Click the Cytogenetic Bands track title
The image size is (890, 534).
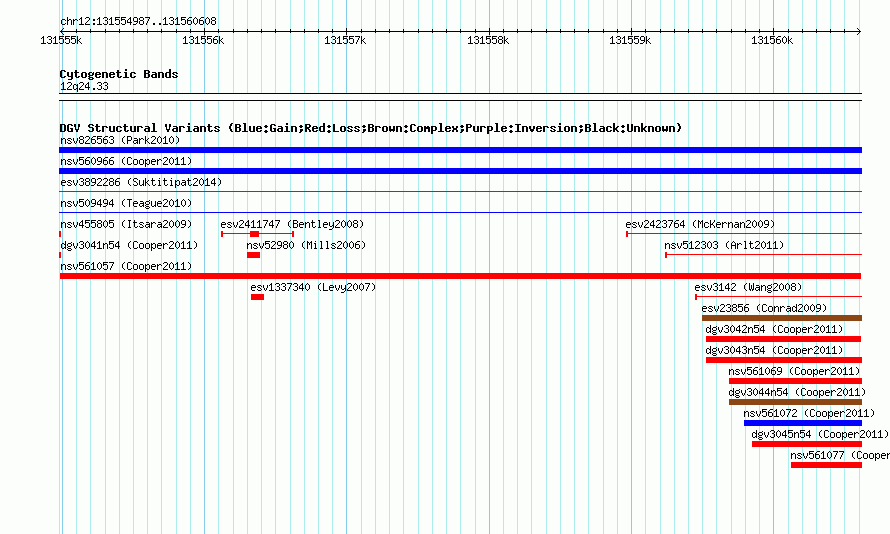[x=119, y=74]
